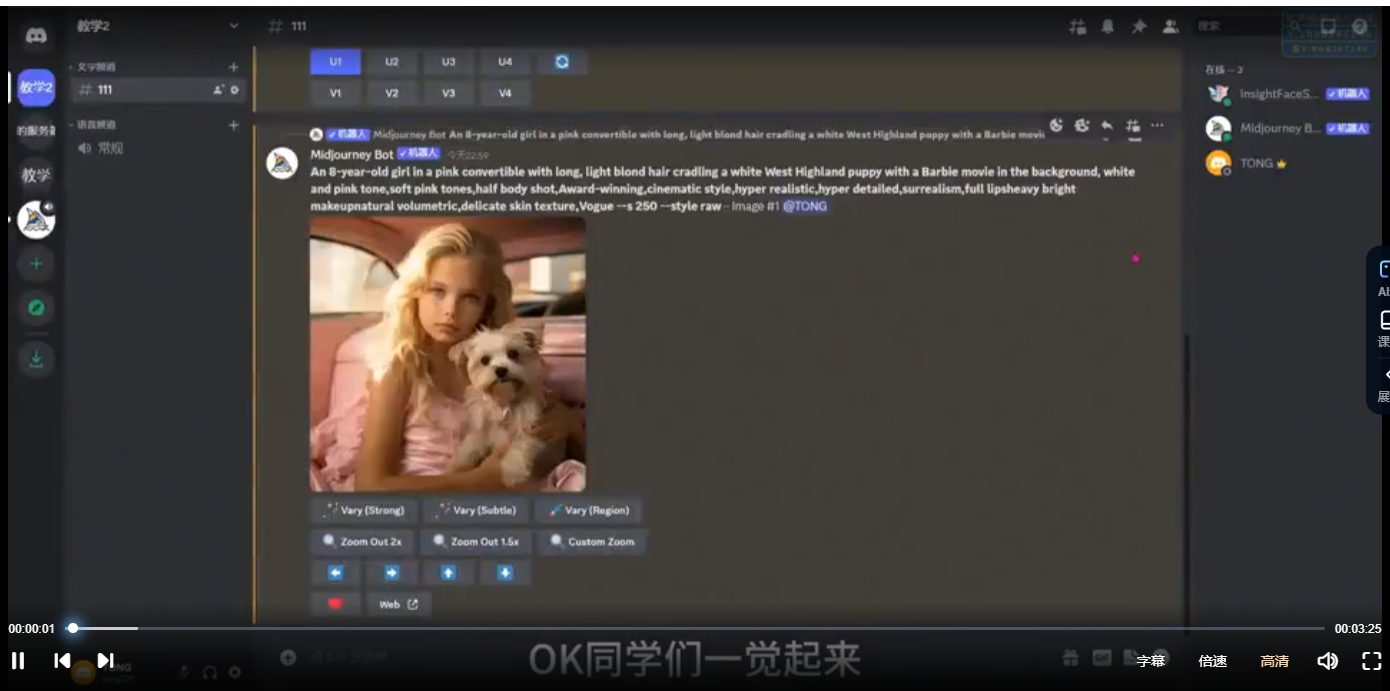
Task: Click the @TONG mention in the message
Action: pos(804,206)
